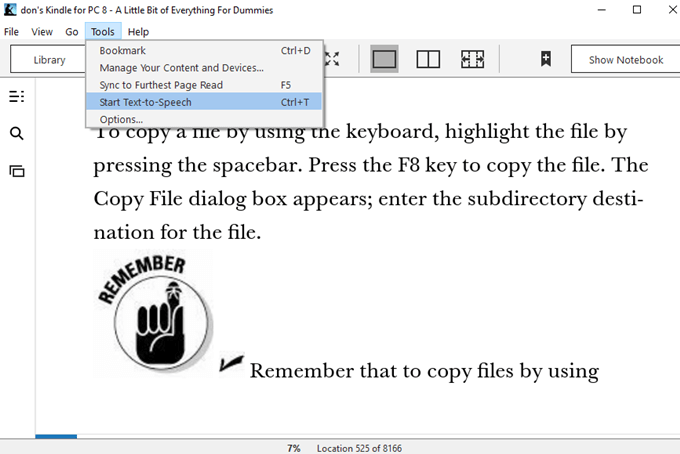Choose Bookmark from the Tools menu

tap(204, 51)
